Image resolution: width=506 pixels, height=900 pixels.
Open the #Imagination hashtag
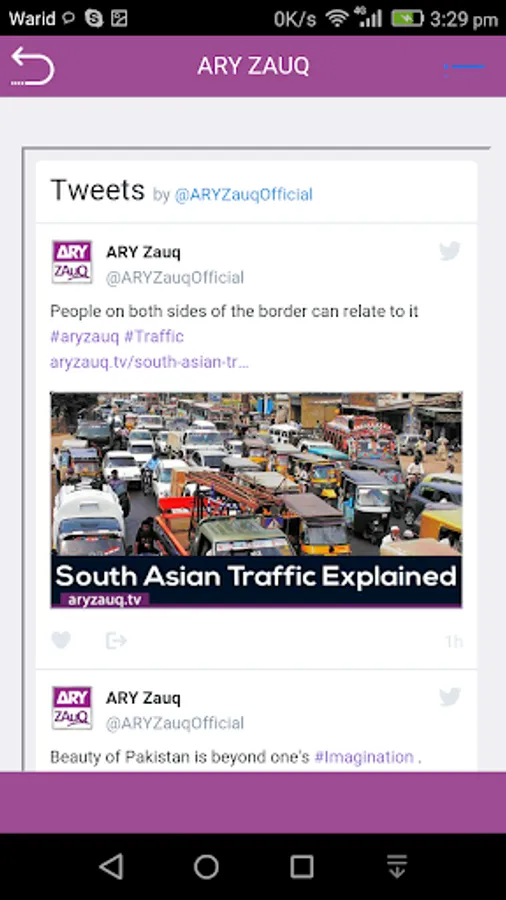[364, 757]
